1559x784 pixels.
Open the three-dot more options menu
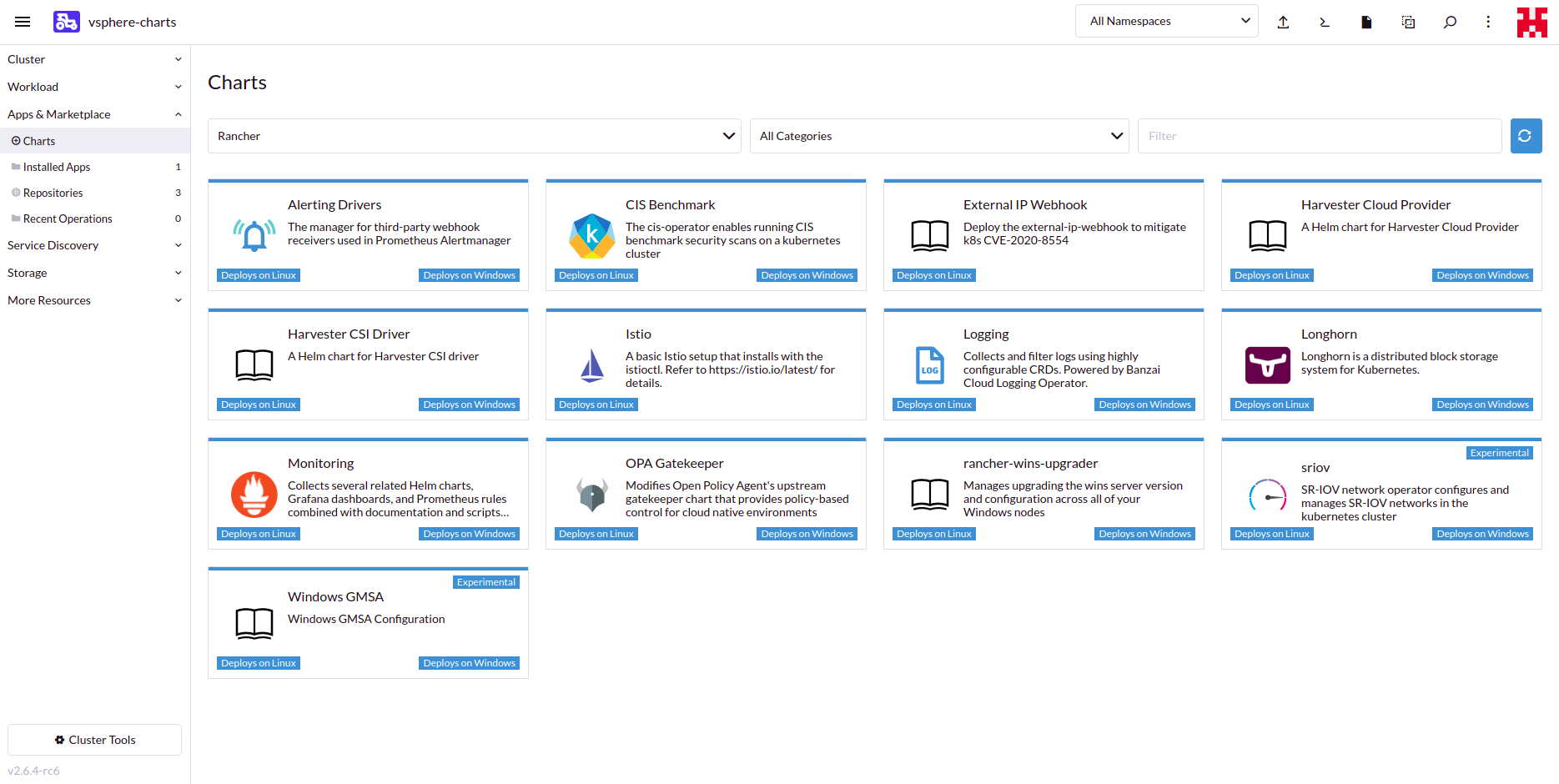coord(1488,22)
